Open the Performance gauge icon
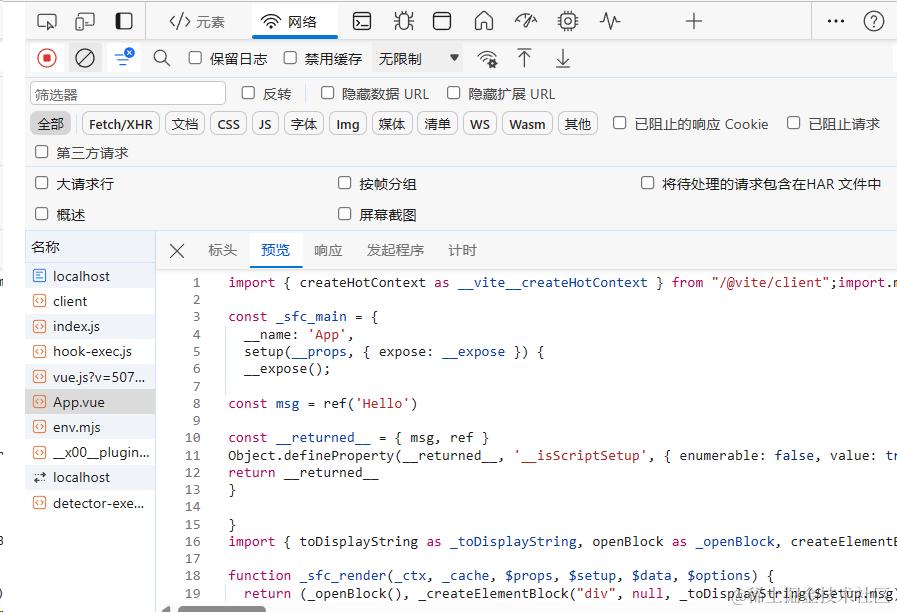 [526, 22]
